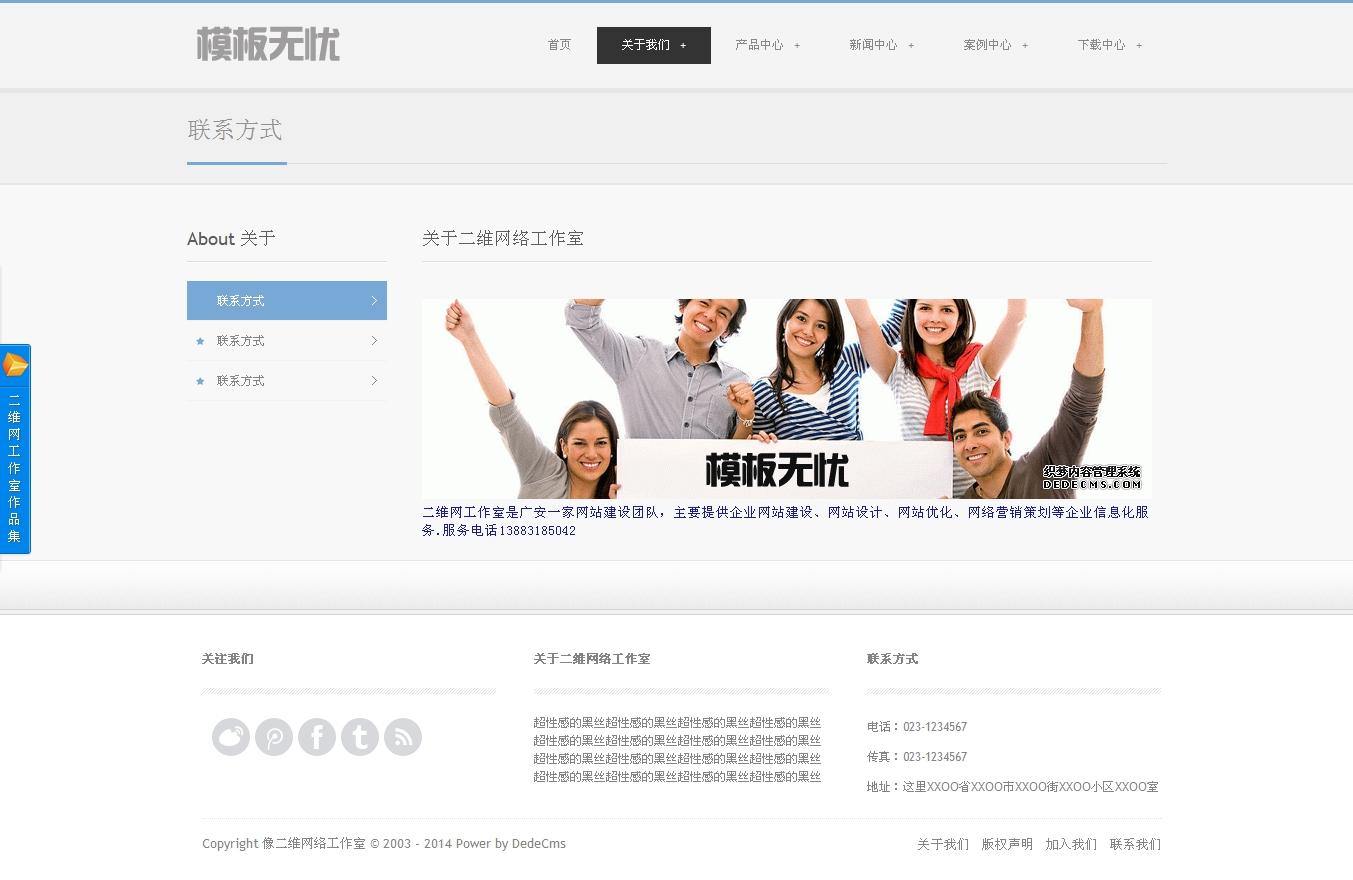Click the team banner photo

pos(786,398)
